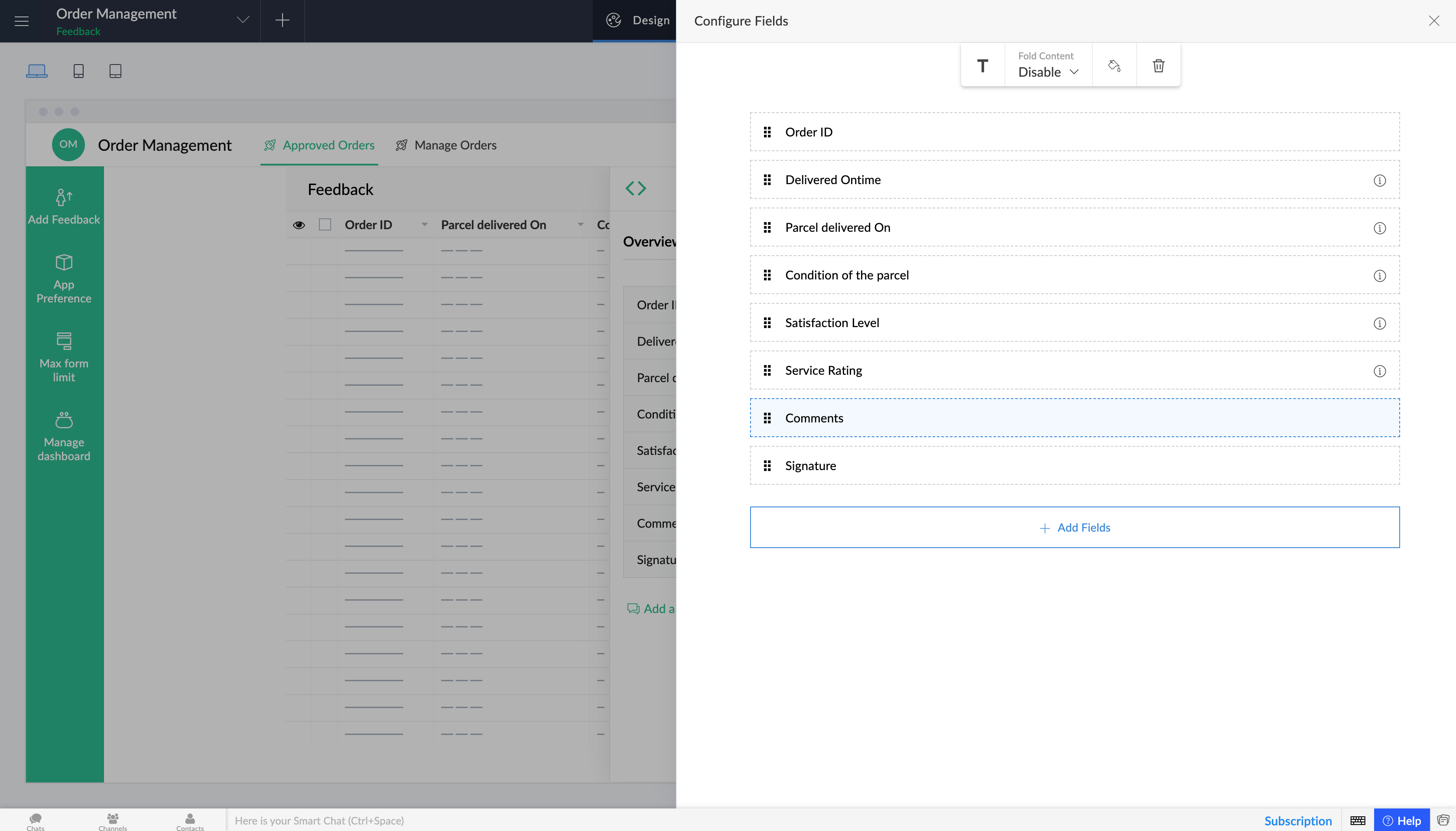Select desktop preview mode icon
The height and width of the screenshot is (831, 1456).
coord(36,71)
